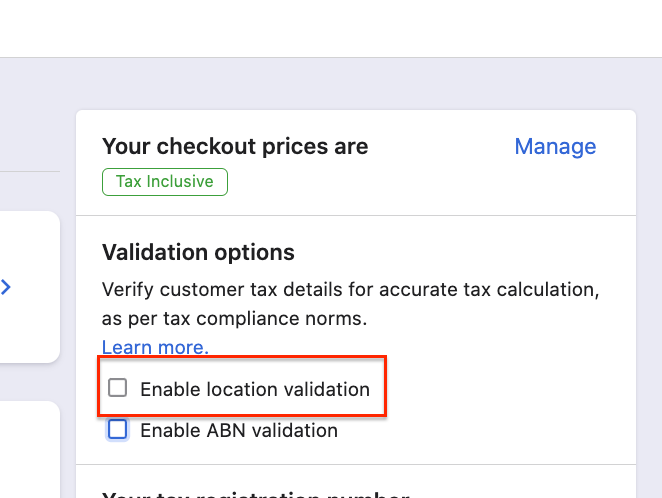
Task: Open the Learn more link
Action: (155, 347)
